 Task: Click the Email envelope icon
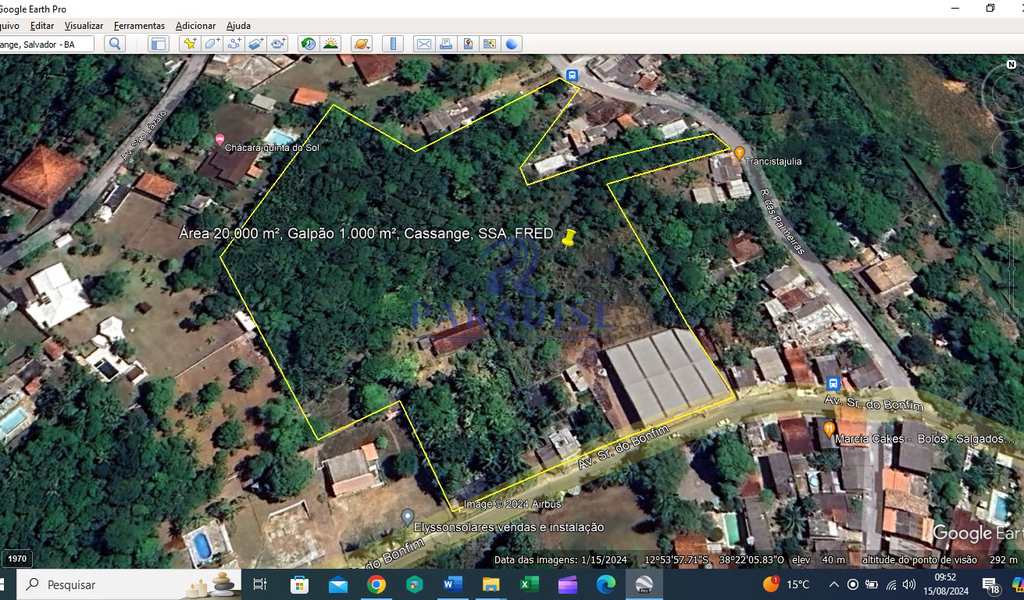(424, 44)
